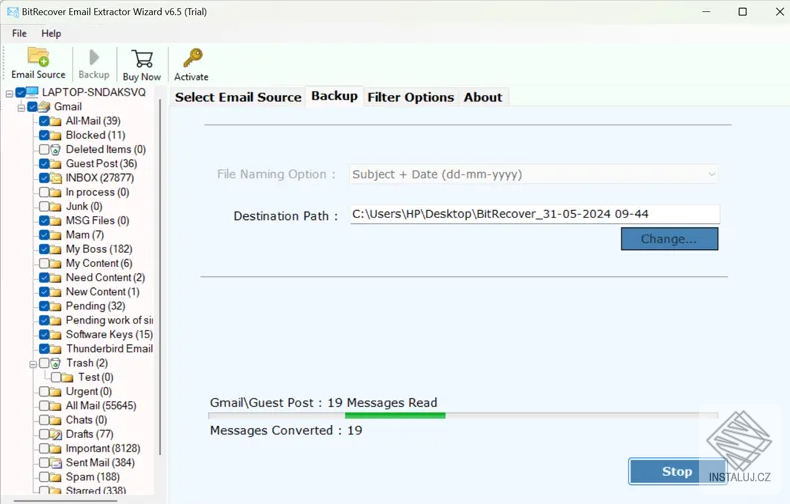
Task: Click the Urgent folder icon
Action: [55, 392]
